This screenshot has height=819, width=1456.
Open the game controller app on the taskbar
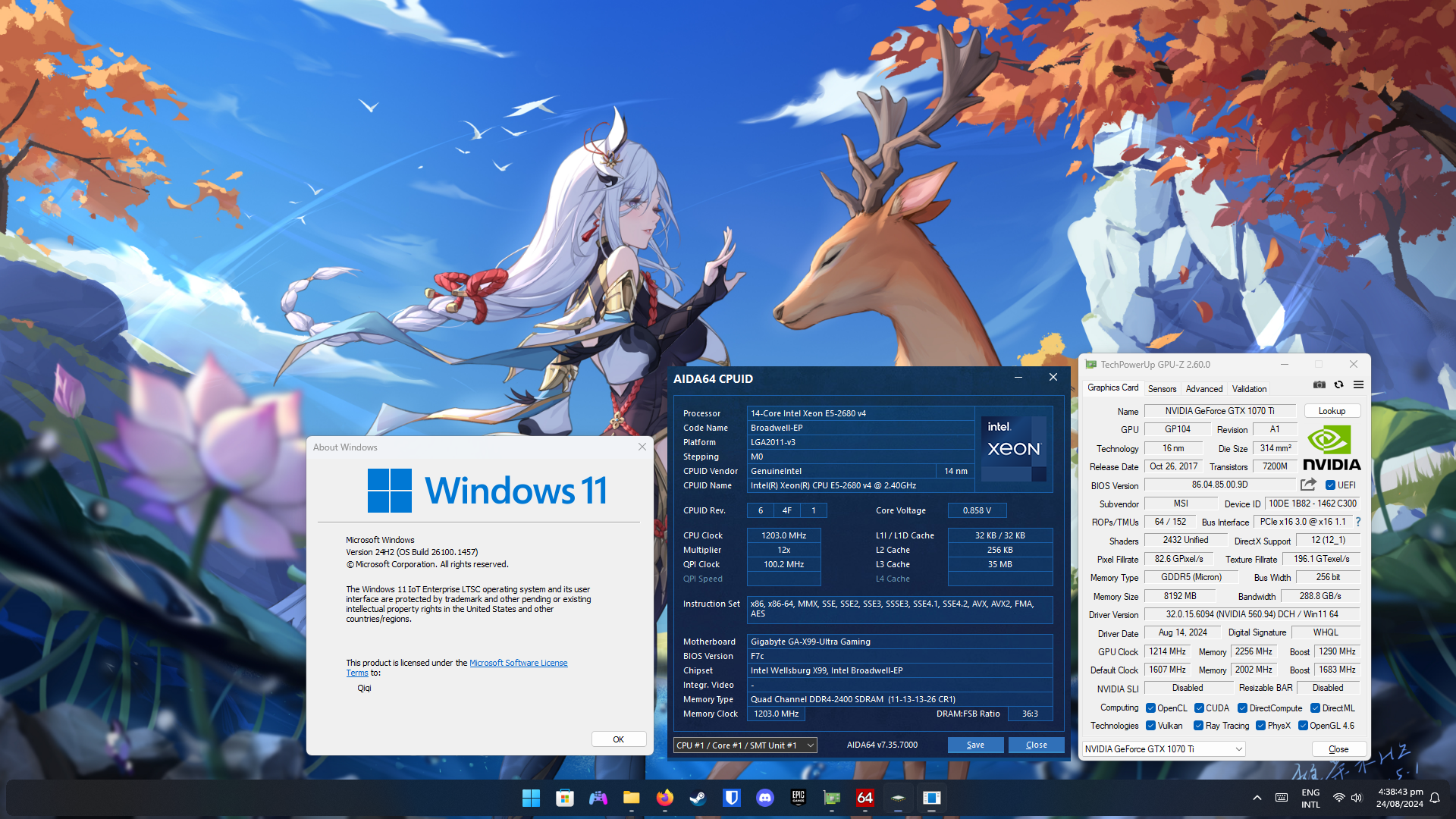click(x=598, y=798)
